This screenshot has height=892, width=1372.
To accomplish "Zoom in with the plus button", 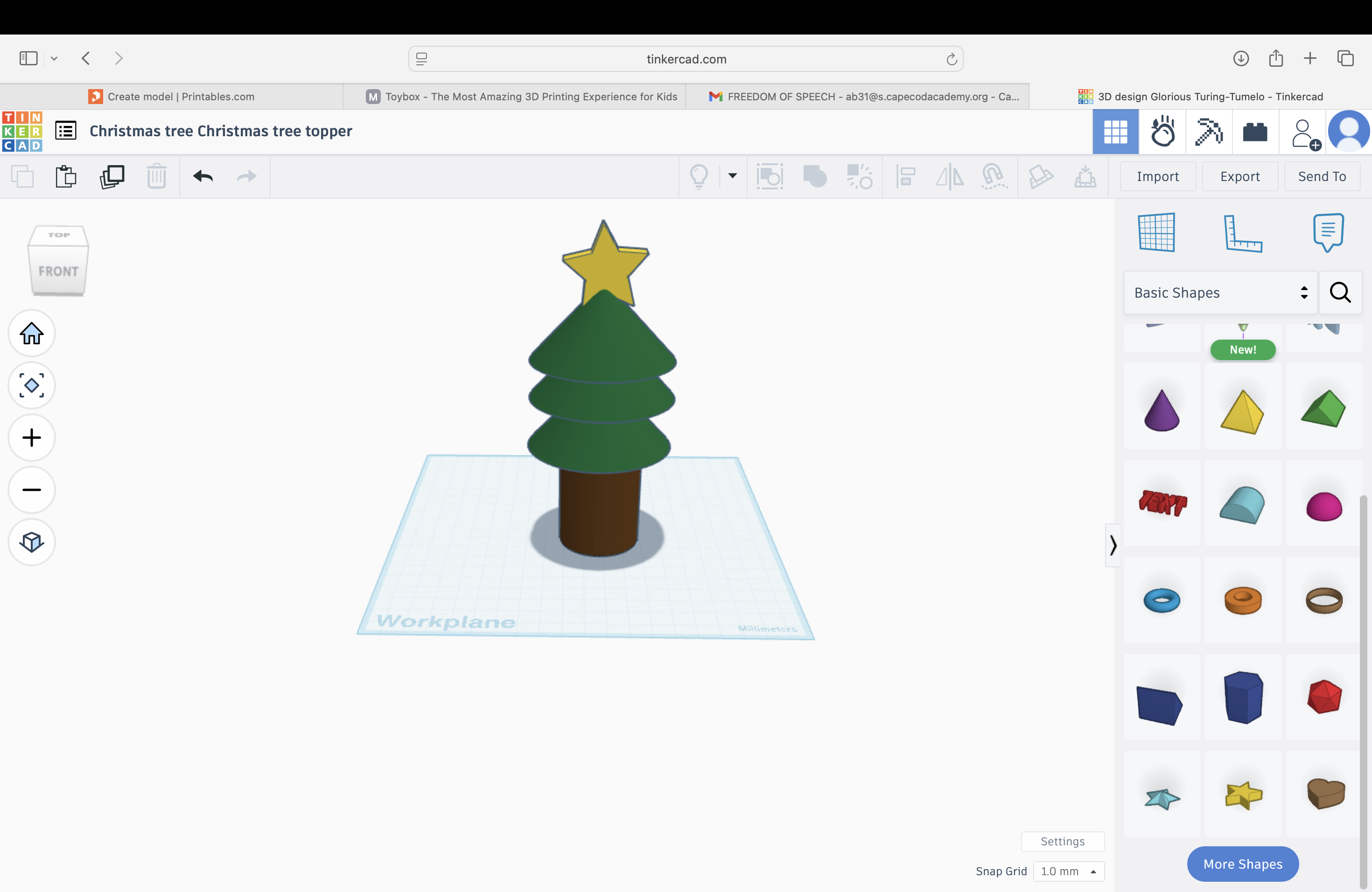I will [x=32, y=437].
